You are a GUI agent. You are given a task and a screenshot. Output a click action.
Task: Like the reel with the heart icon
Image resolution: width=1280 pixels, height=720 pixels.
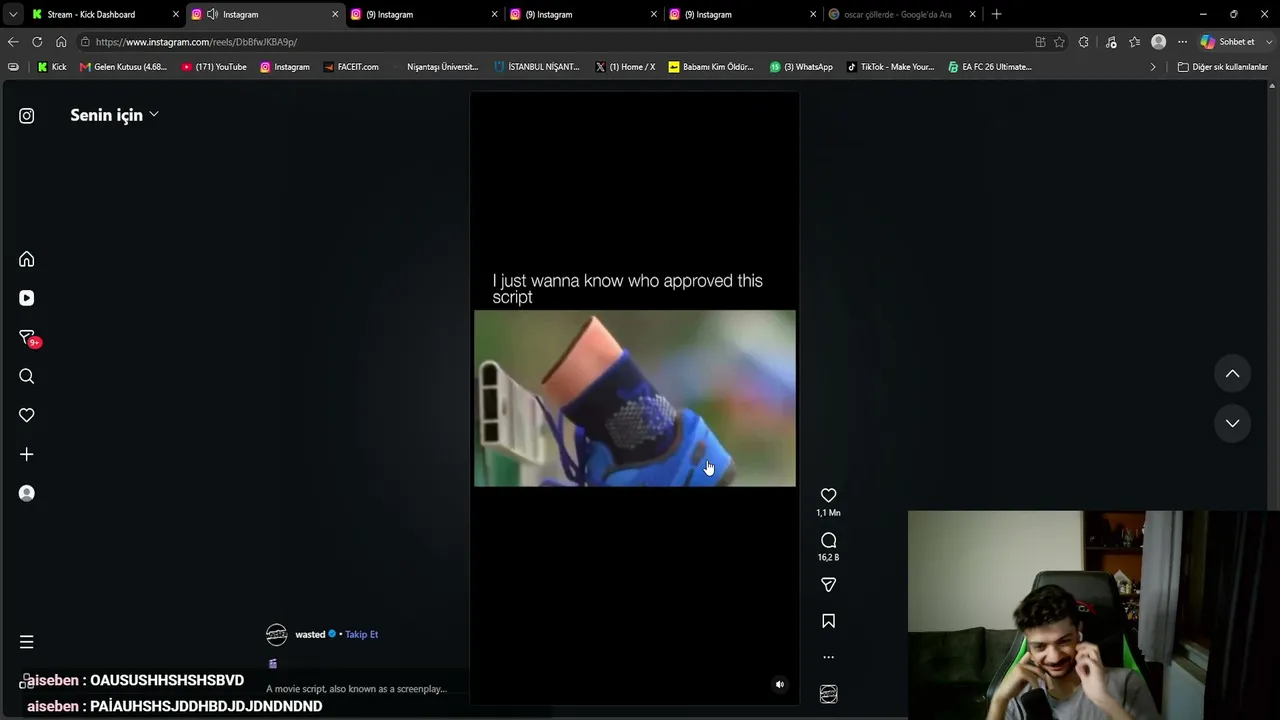(828, 495)
